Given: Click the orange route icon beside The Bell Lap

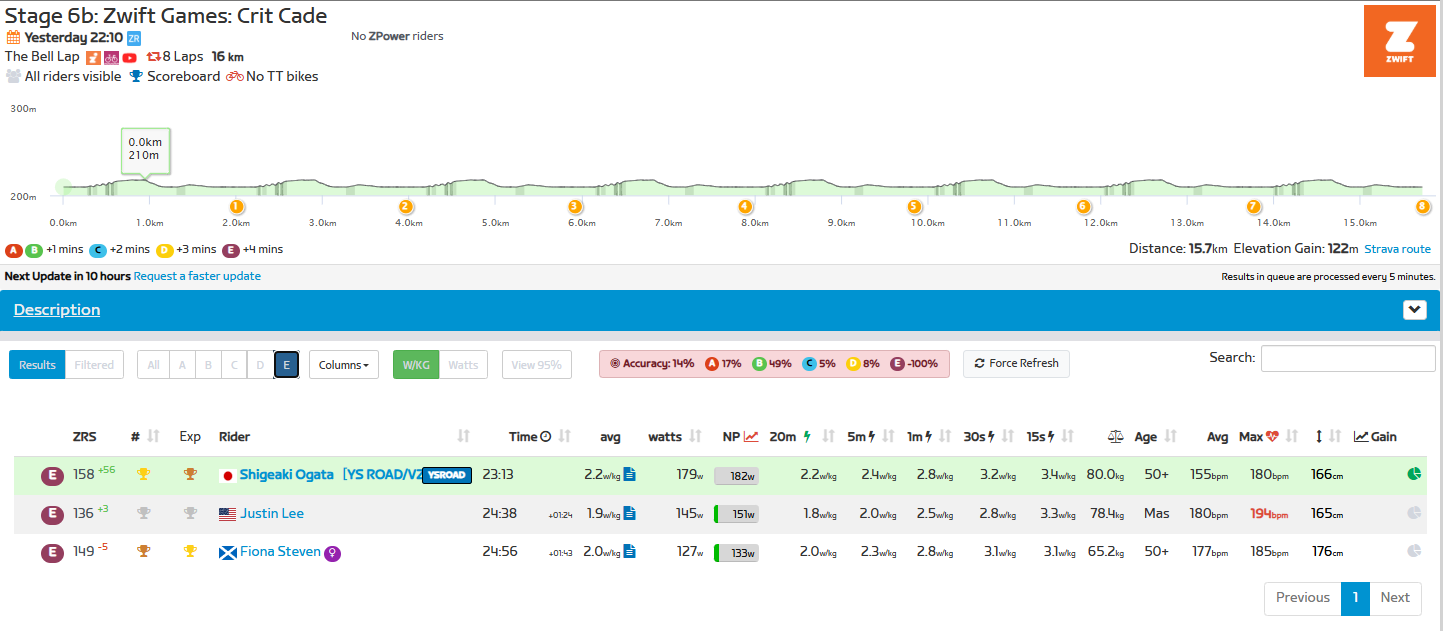Looking at the screenshot, I should point(93,57).
